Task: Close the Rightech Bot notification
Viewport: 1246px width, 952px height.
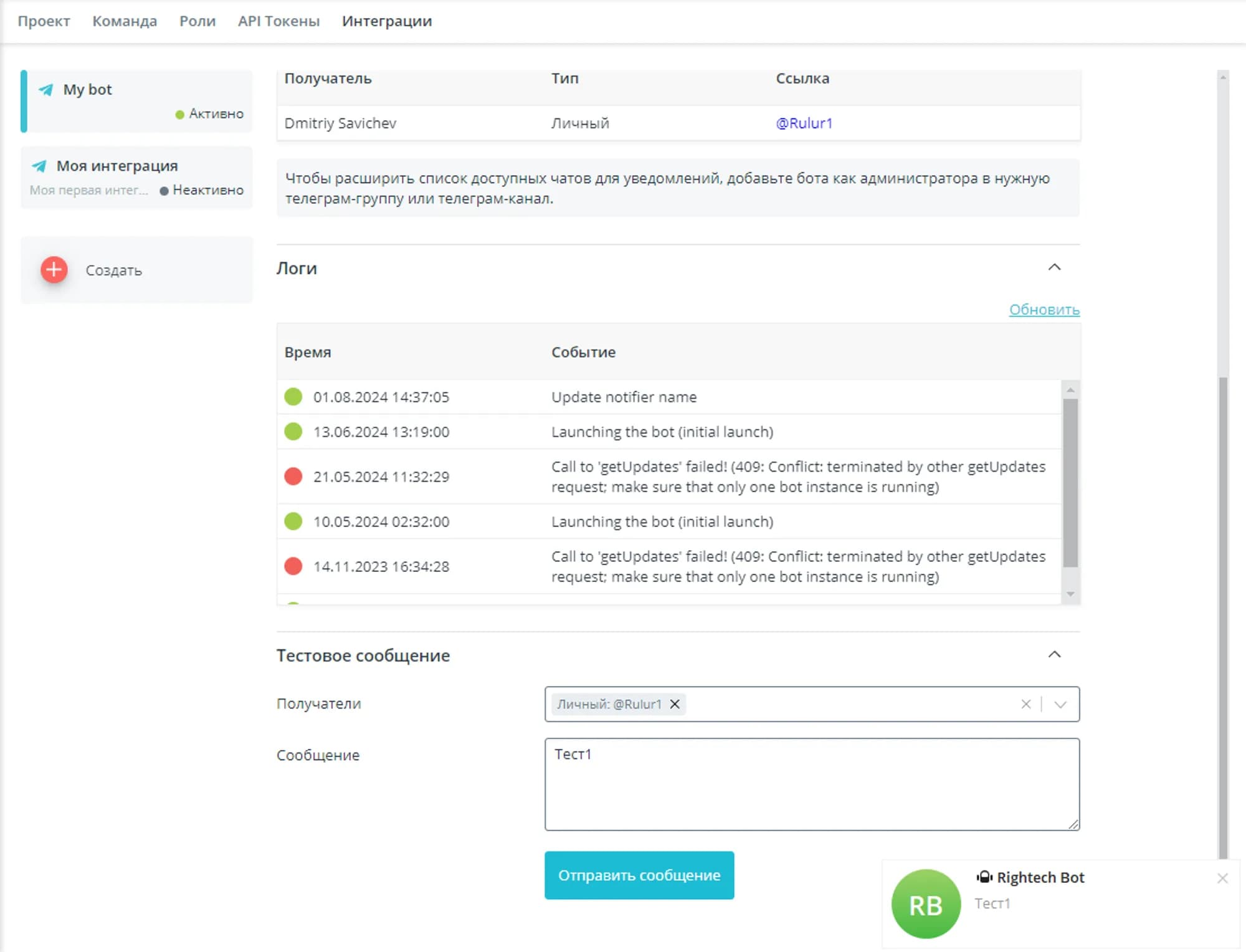Action: [x=1222, y=878]
